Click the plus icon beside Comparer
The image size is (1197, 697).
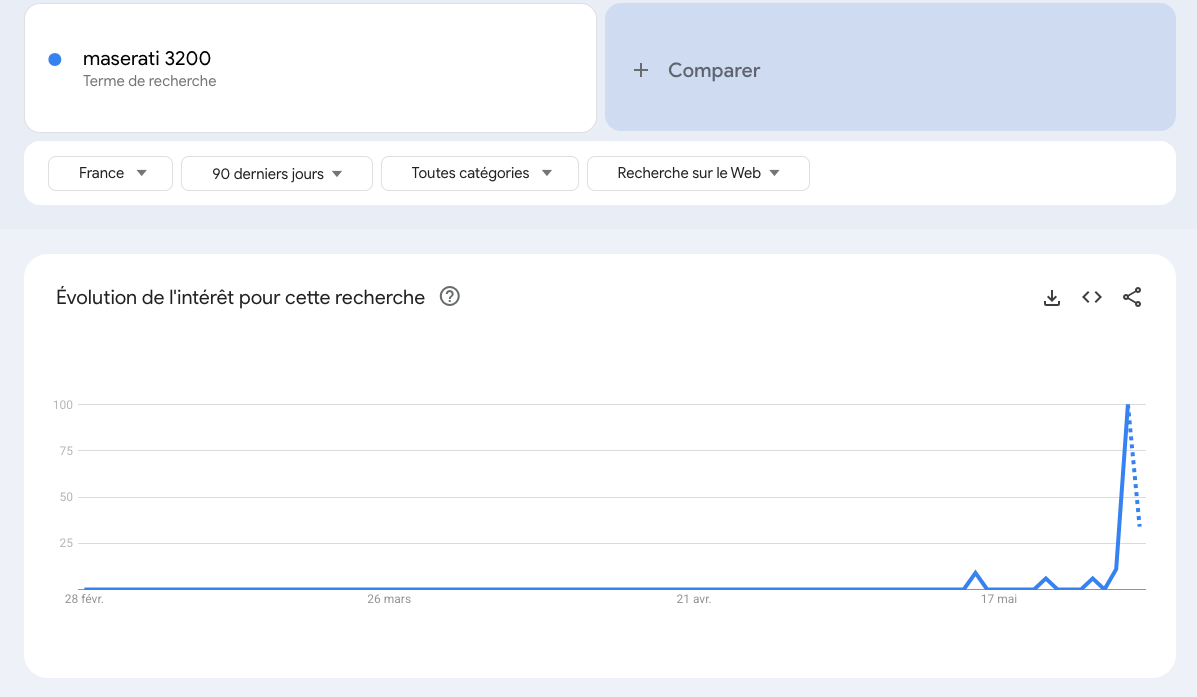[640, 70]
